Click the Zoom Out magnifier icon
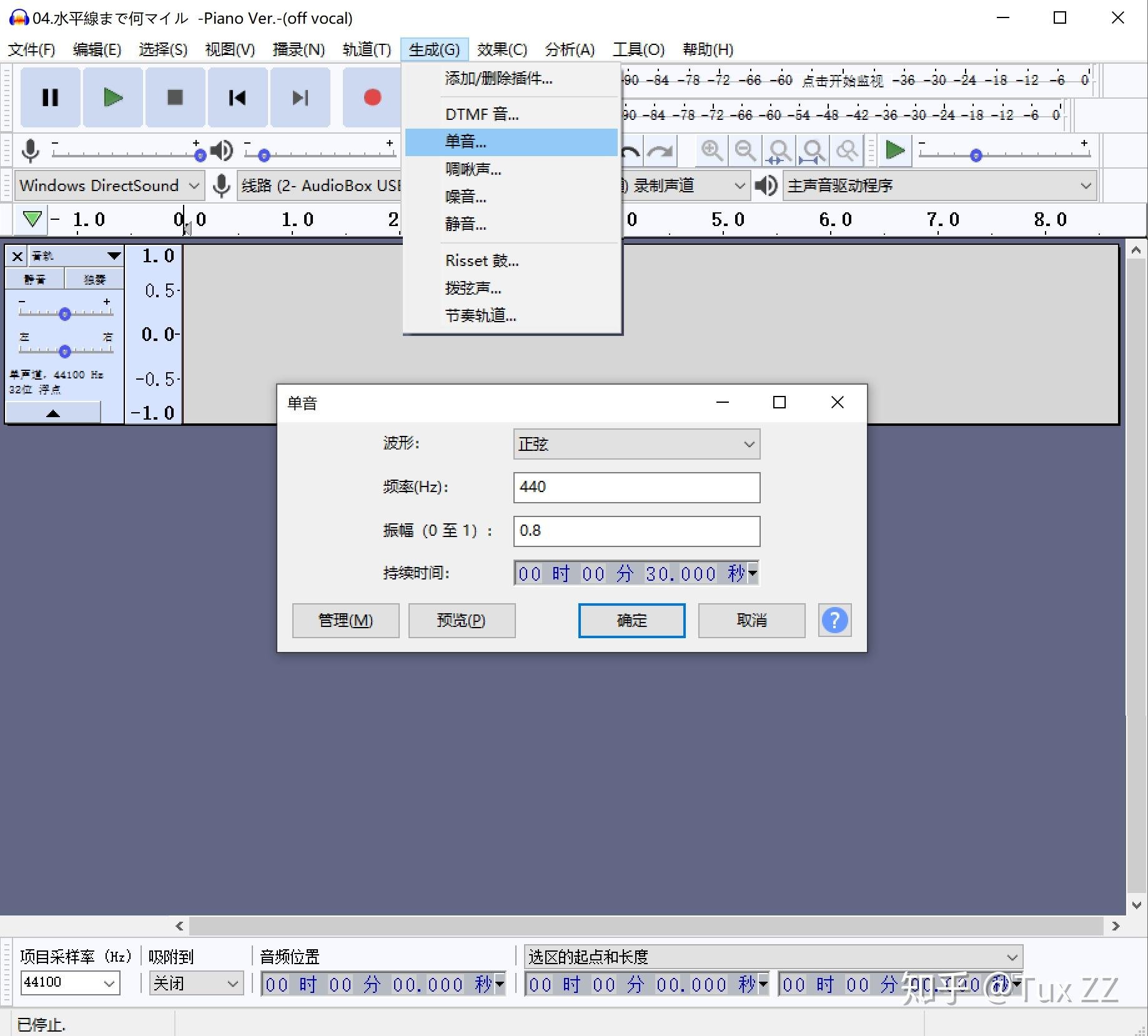Image resolution: width=1148 pixels, height=1036 pixels. click(x=745, y=150)
